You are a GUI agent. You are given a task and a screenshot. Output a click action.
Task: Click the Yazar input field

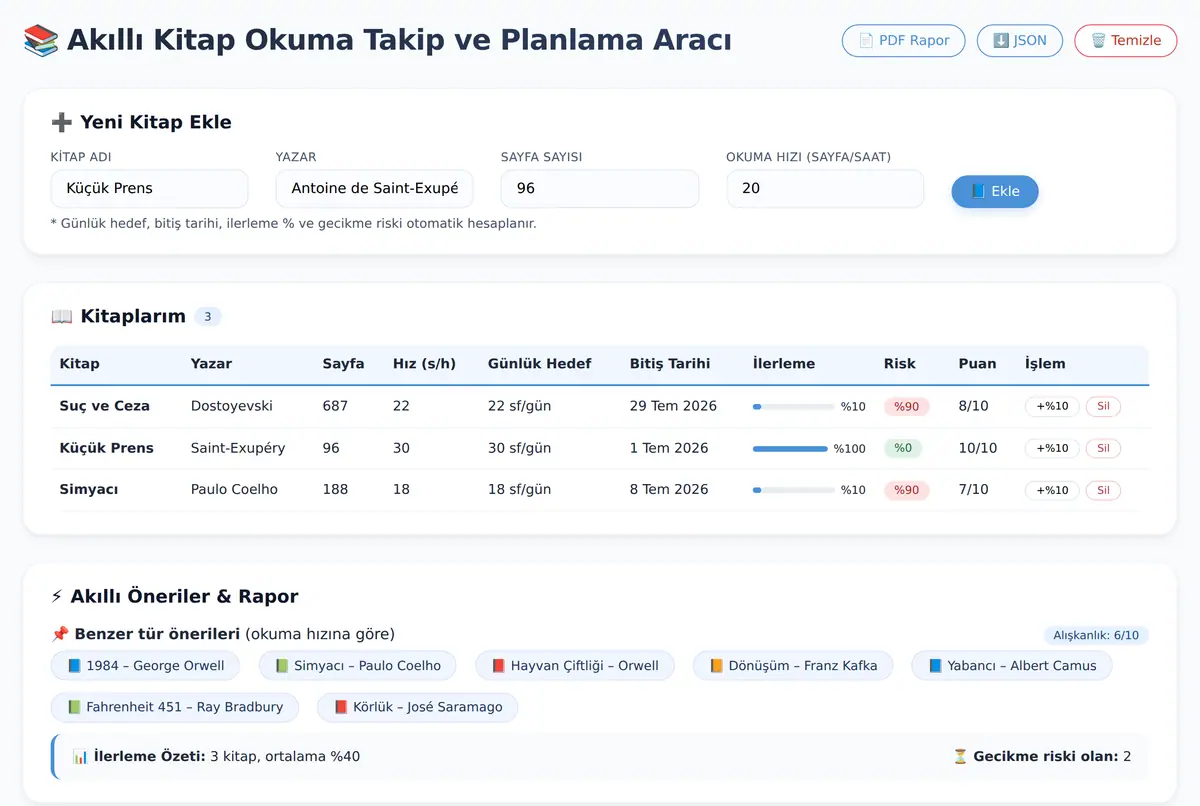[x=374, y=188]
